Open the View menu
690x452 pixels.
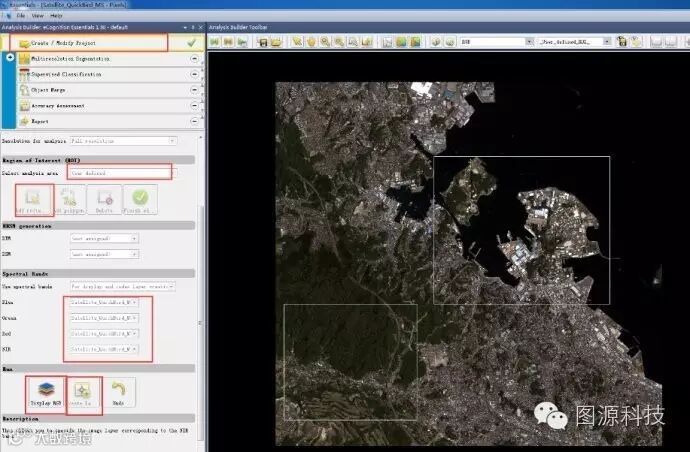coord(37,15)
